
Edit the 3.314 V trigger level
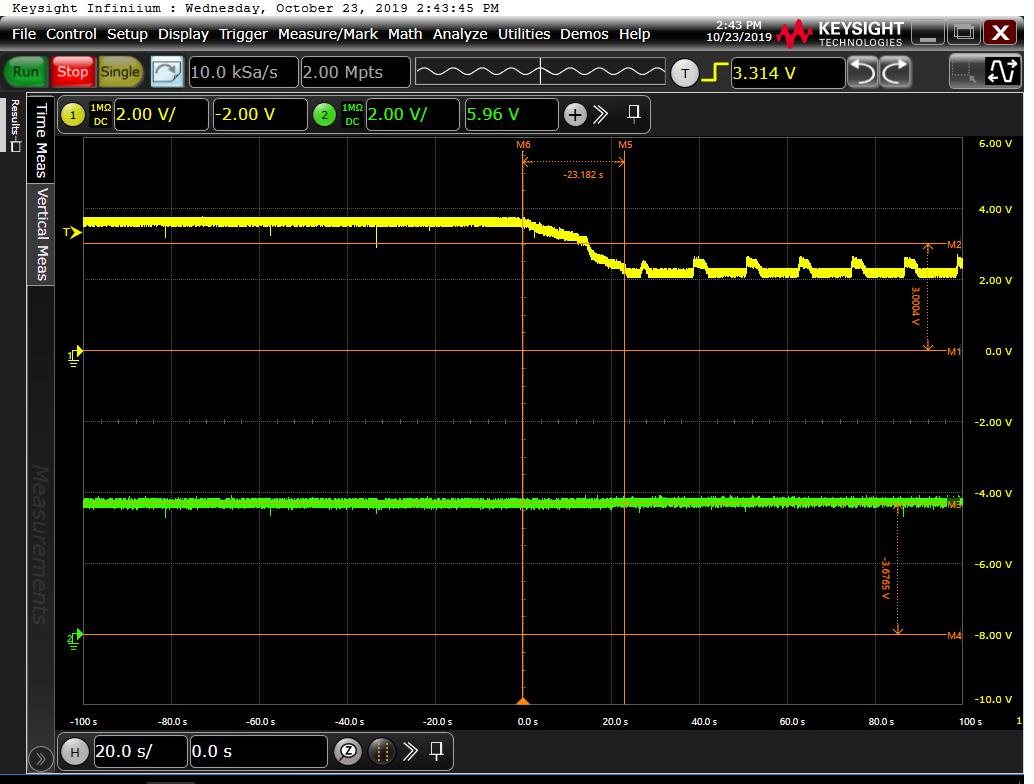pos(787,73)
